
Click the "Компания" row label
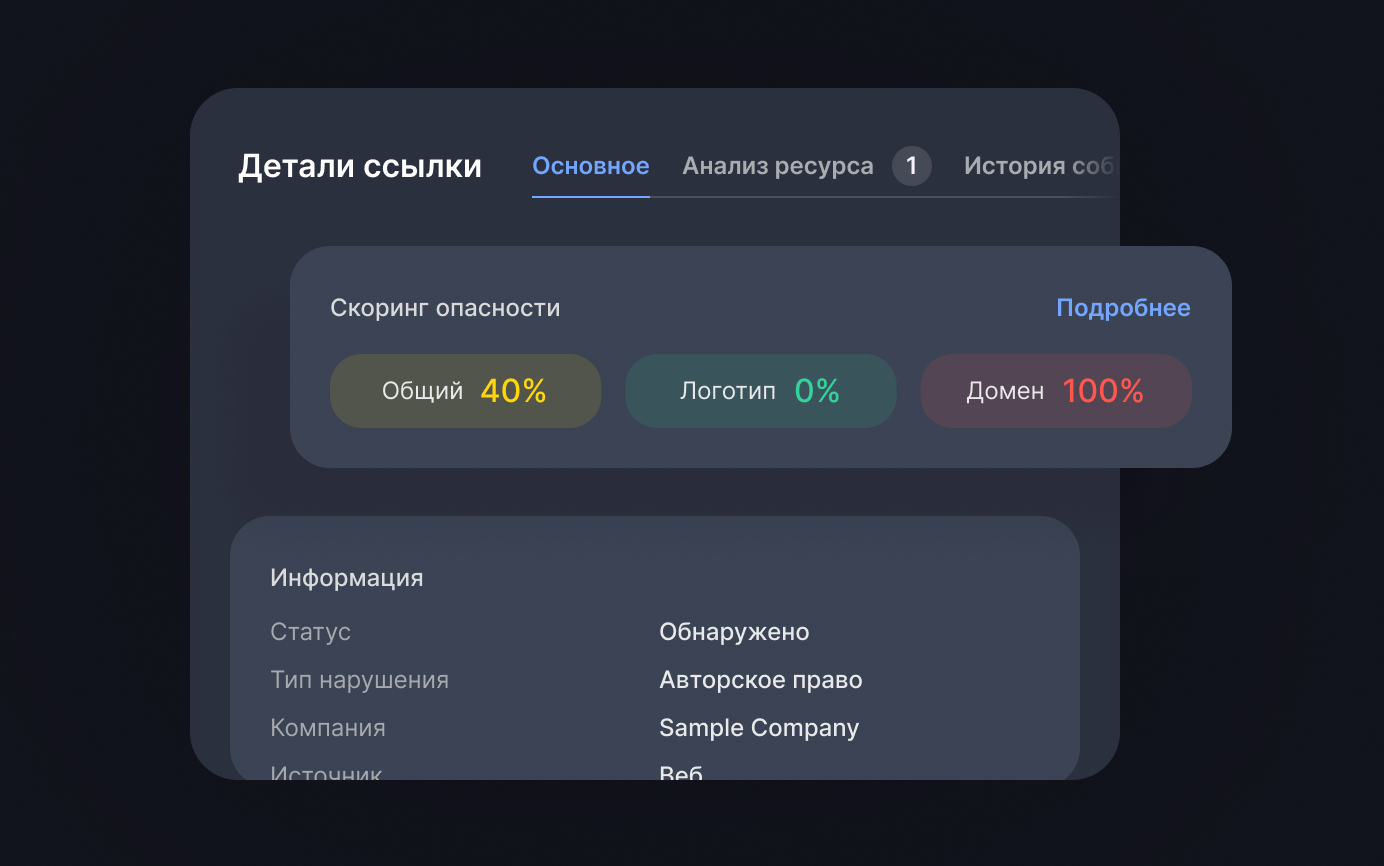(328, 727)
